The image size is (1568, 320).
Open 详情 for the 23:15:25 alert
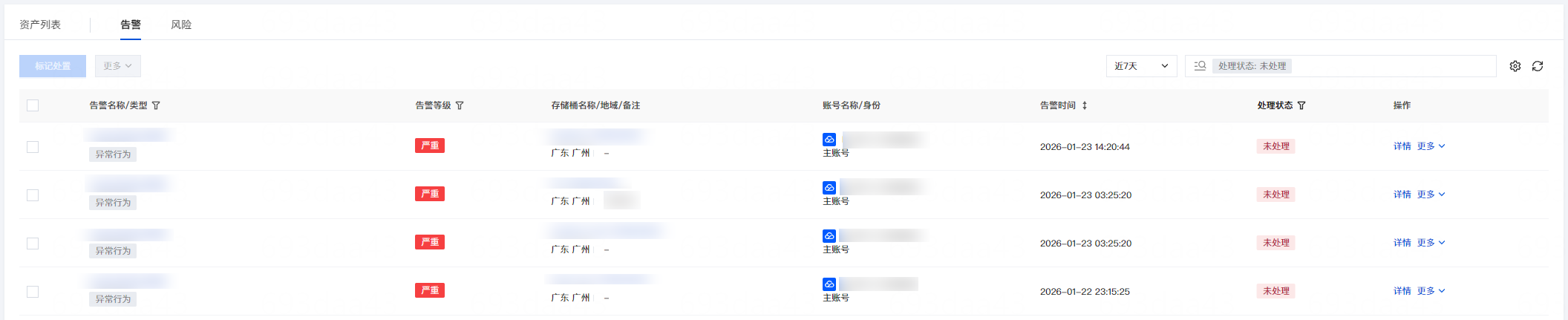pos(1402,291)
